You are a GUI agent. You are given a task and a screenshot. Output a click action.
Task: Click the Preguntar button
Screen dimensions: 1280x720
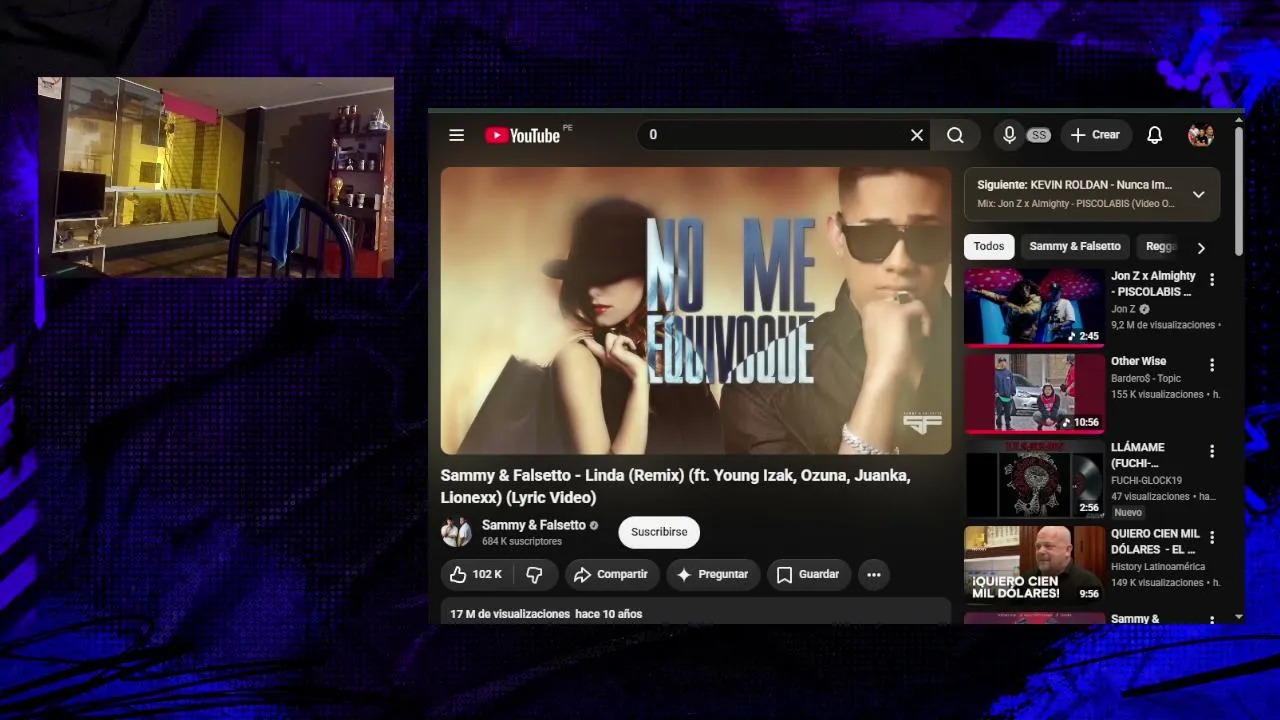pyautogui.click(x=712, y=574)
